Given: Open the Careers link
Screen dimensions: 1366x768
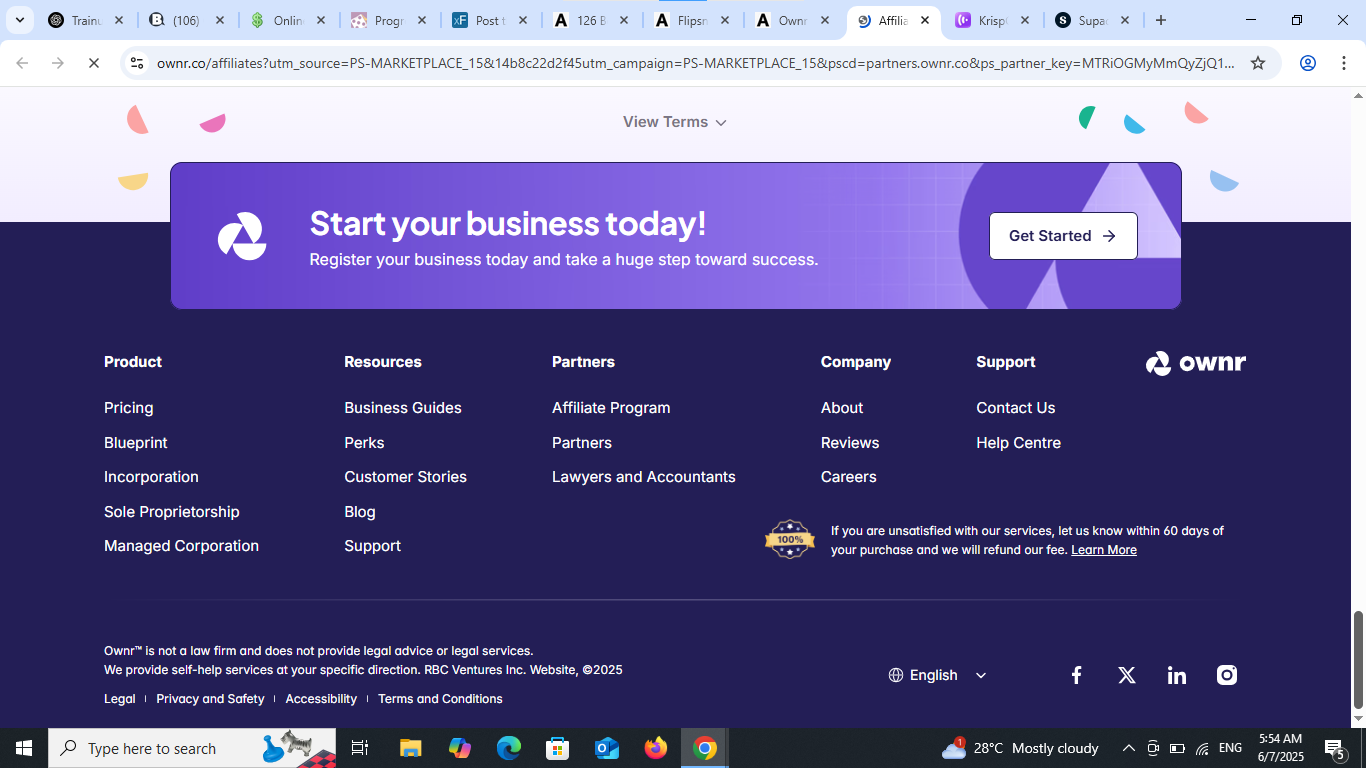Looking at the screenshot, I should 849,477.
